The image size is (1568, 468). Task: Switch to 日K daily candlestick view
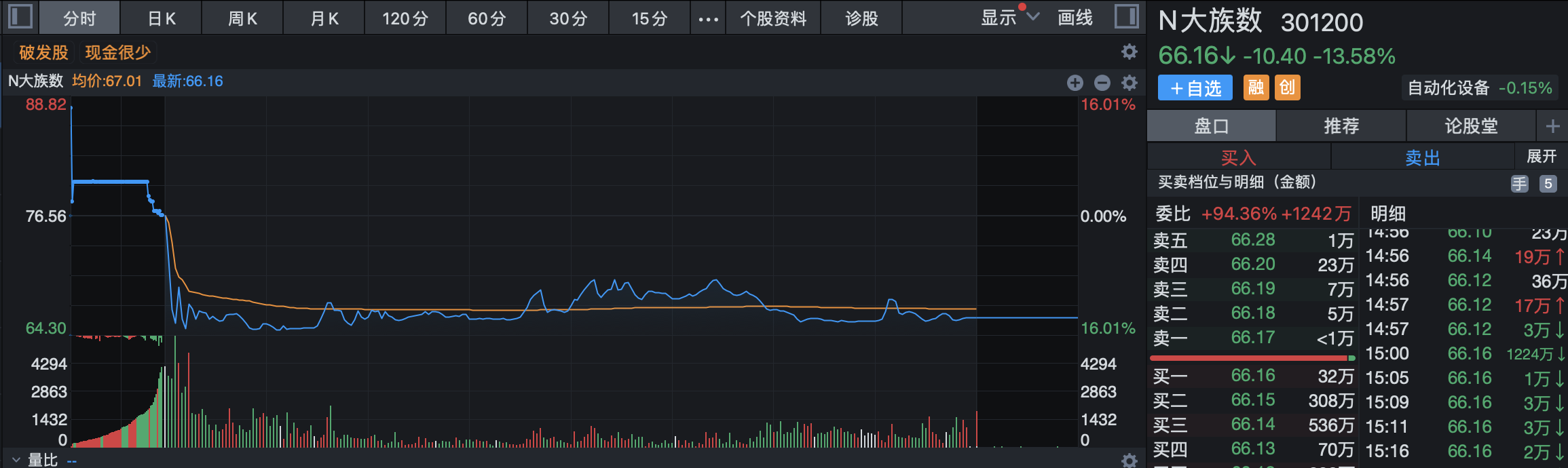click(162, 18)
